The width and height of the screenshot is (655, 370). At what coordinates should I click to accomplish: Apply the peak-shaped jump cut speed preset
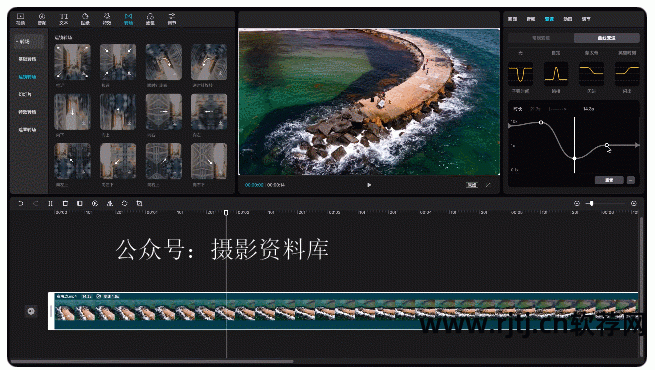pyautogui.click(x=556, y=74)
